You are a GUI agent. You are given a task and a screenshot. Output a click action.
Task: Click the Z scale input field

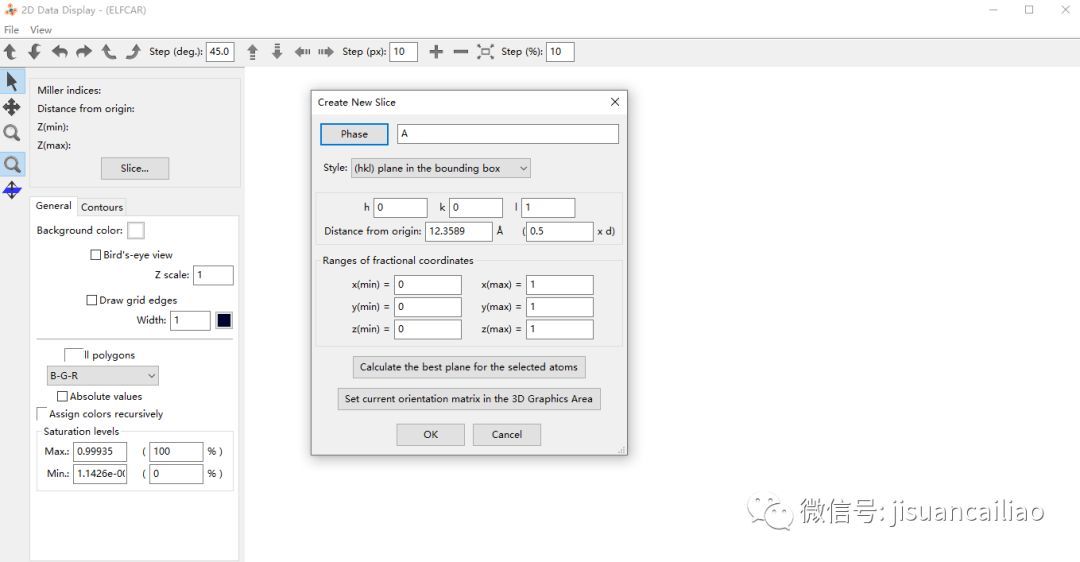[x=214, y=275]
